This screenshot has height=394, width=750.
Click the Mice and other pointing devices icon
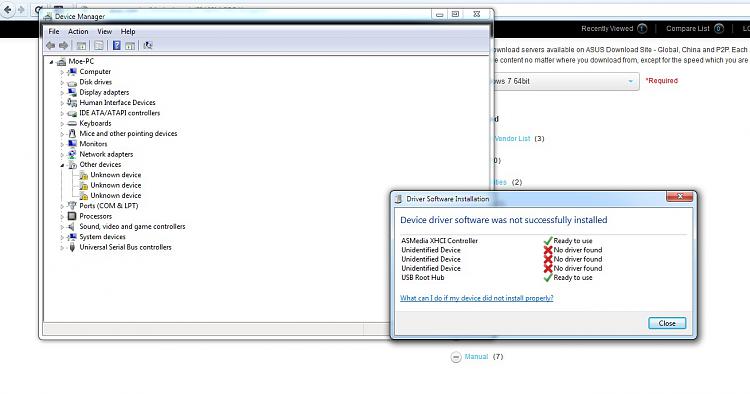pos(72,133)
